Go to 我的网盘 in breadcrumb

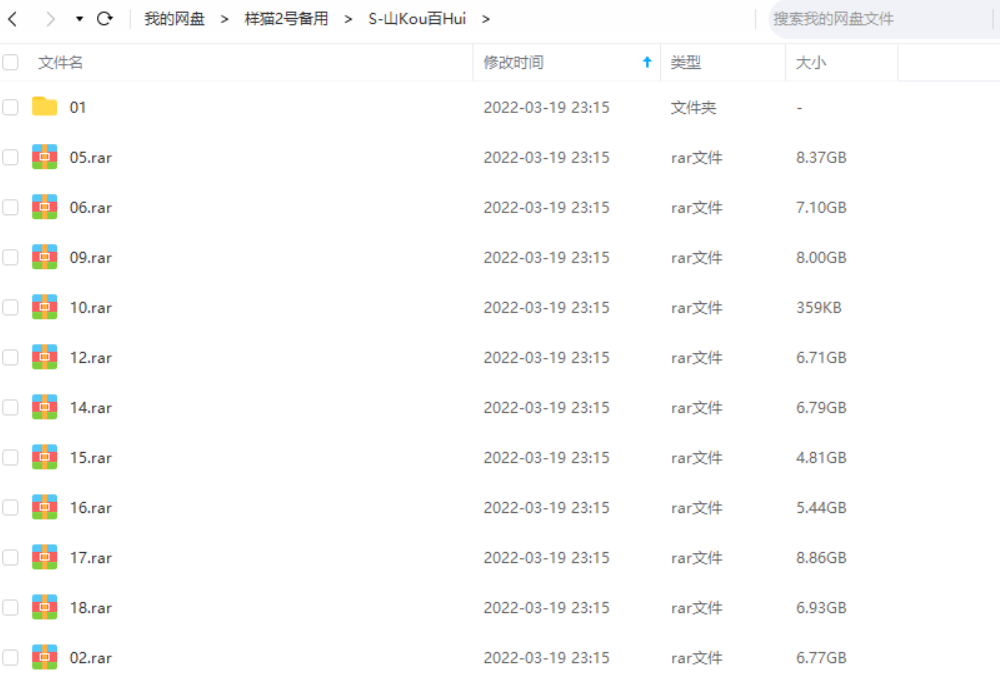click(174, 19)
